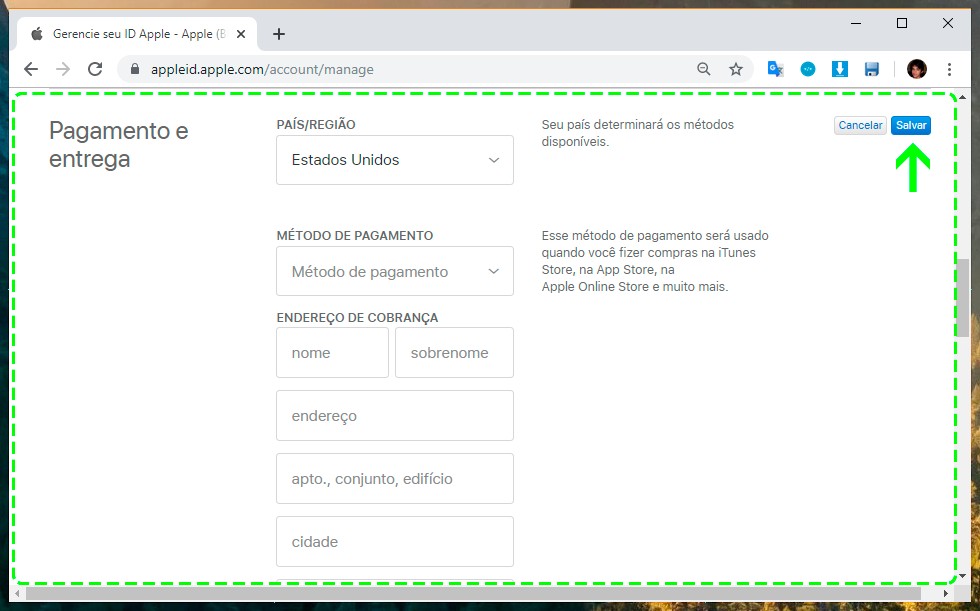Screen dimensions: 980x611
Task: Focus the nome field
Action: click(332, 352)
